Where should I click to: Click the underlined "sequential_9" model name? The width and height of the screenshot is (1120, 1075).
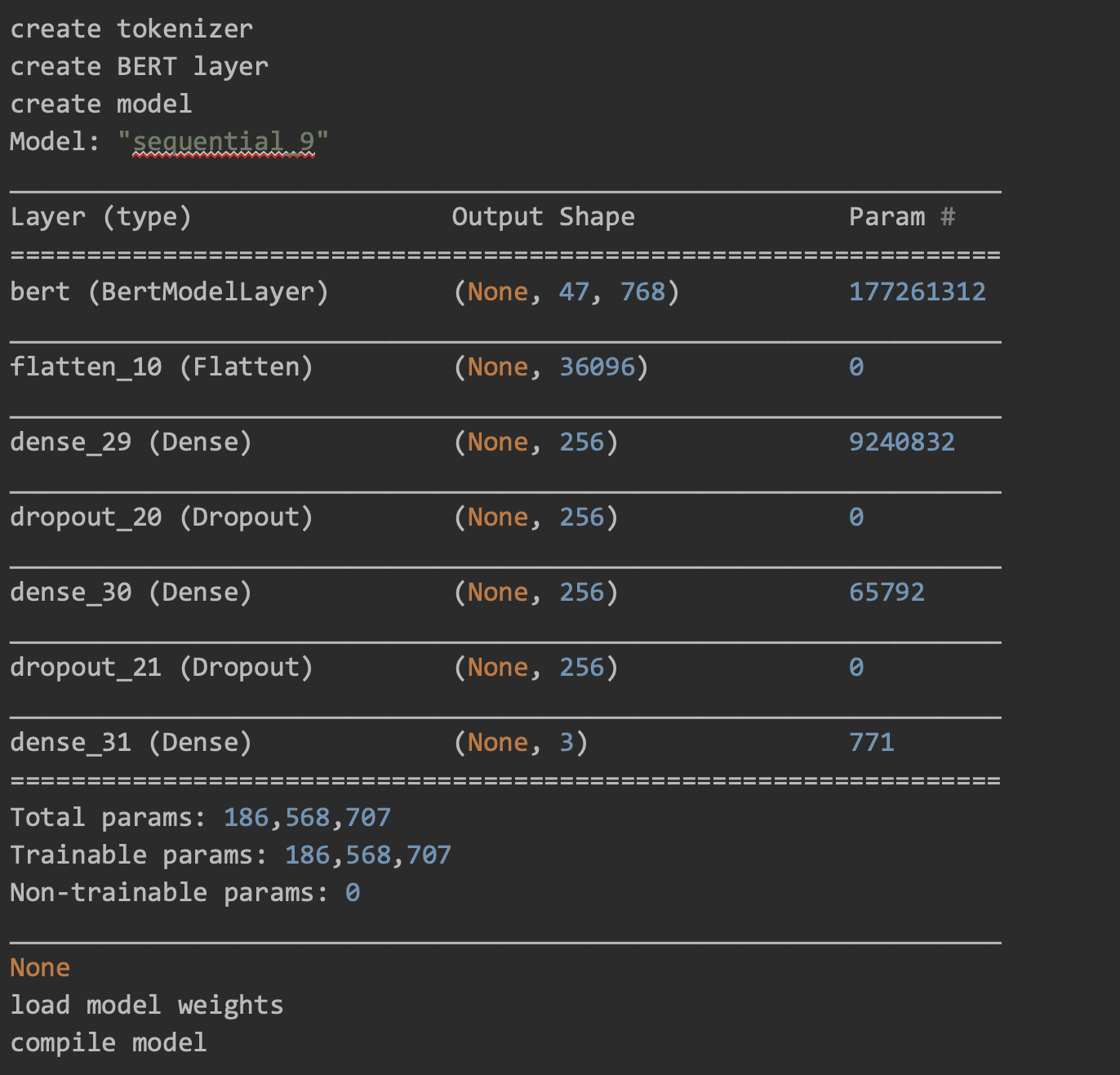pyautogui.click(x=223, y=141)
